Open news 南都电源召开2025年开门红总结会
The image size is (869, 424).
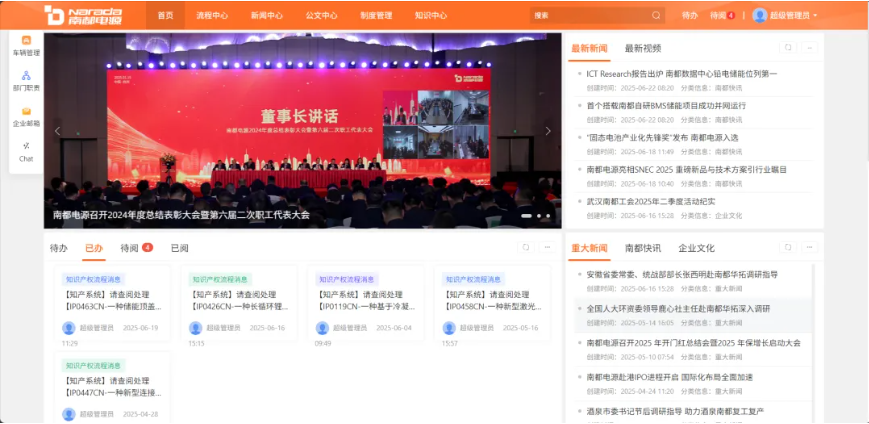point(693,343)
